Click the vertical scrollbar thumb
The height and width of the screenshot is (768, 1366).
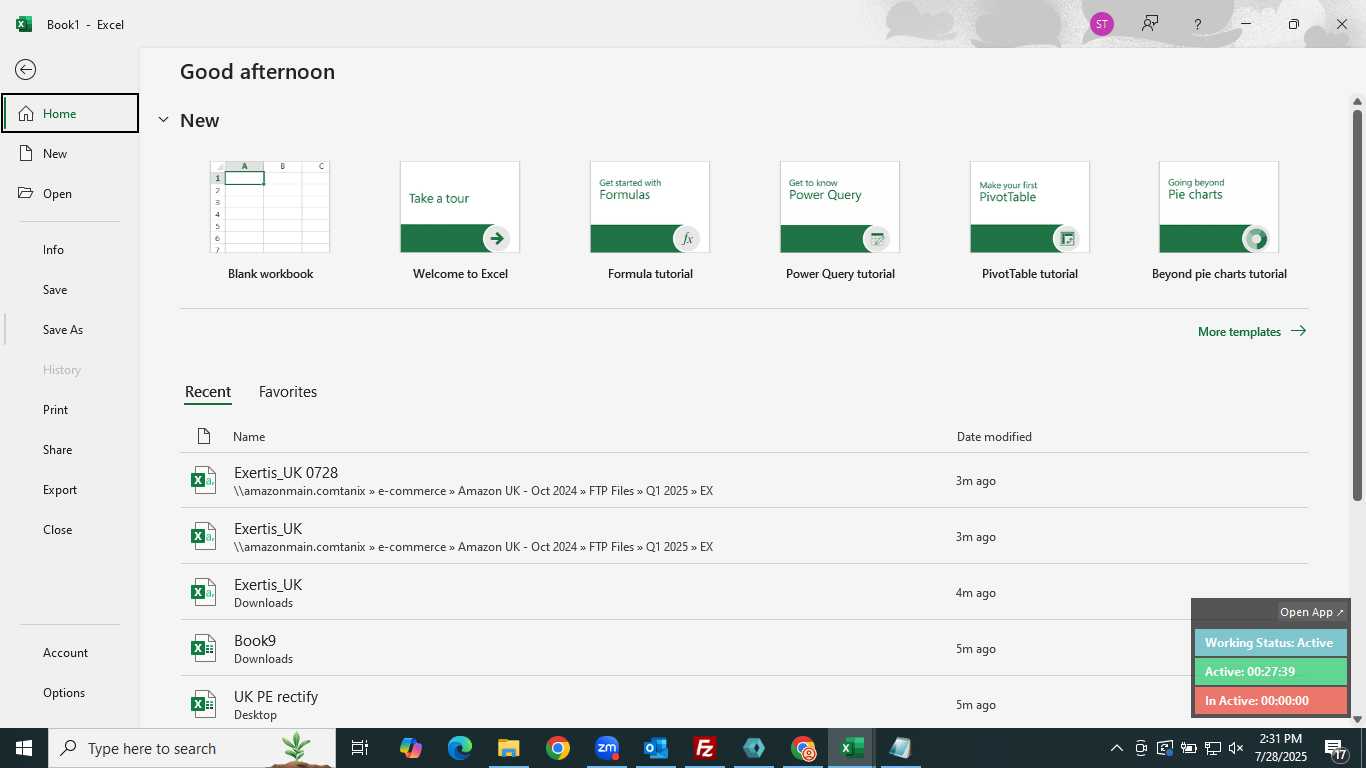pos(1358,305)
